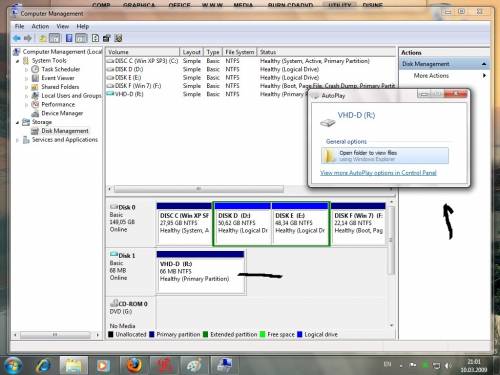
Task: Click the Windows Start orb
Action: (x=13, y=365)
